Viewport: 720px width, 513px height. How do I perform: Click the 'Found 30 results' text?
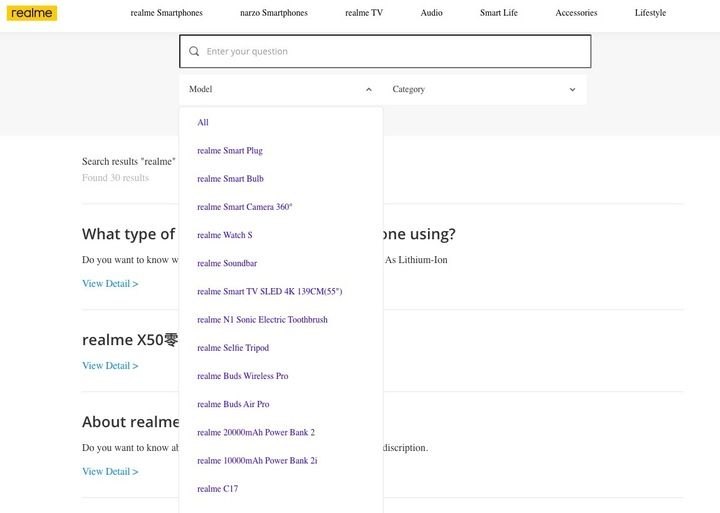[115, 178]
